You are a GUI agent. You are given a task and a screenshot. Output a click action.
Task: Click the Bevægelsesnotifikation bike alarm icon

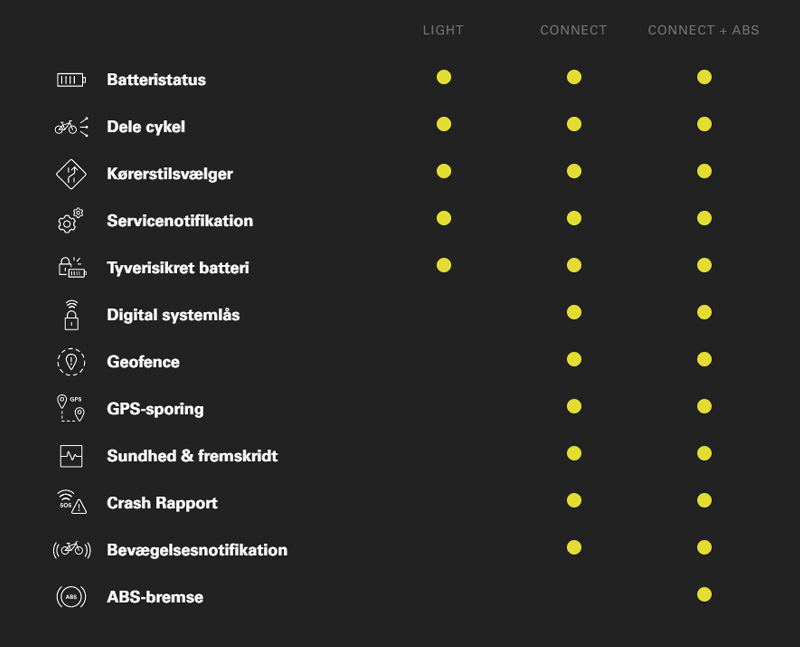71,550
